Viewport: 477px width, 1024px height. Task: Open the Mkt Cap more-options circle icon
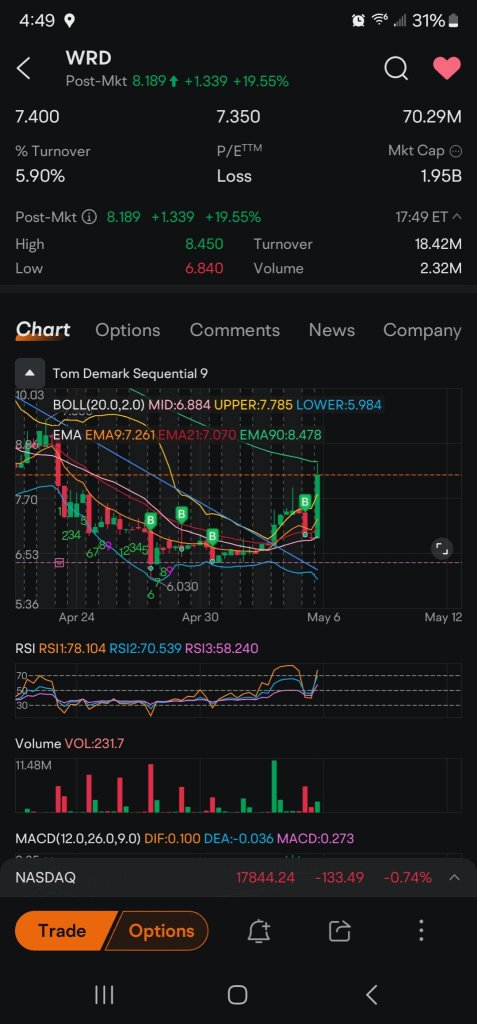pos(456,151)
